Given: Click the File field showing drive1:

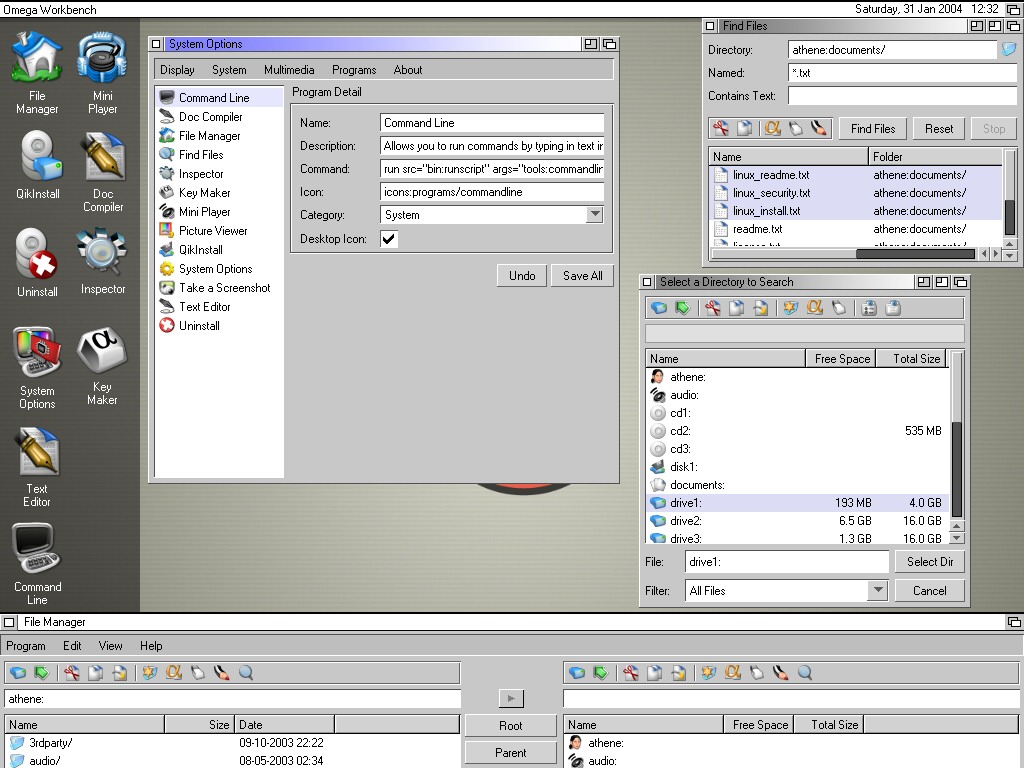Looking at the screenshot, I should click(x=786, y=562).
